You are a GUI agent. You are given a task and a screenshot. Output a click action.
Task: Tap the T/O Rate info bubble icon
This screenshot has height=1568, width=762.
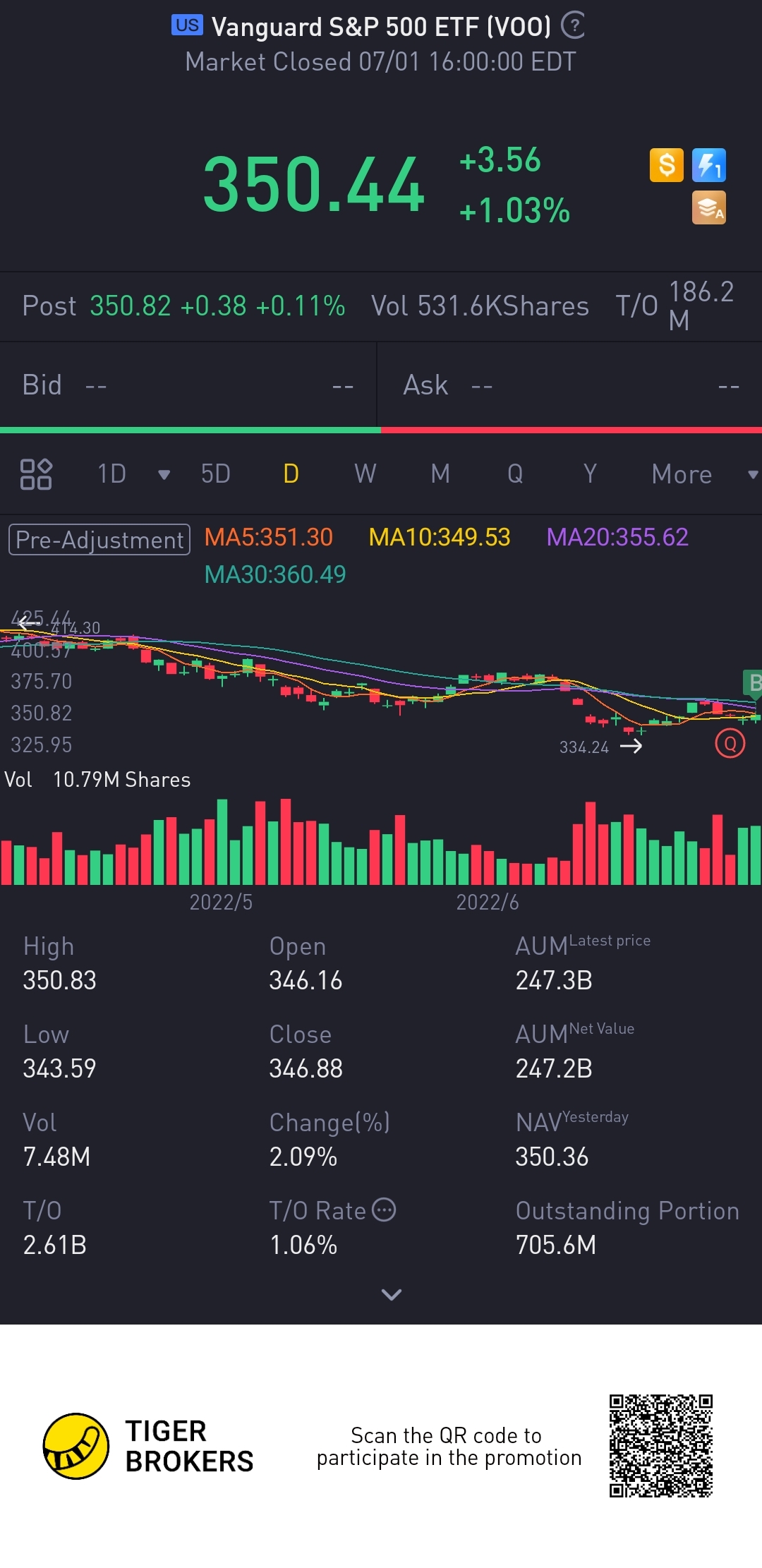point(384,1210)
